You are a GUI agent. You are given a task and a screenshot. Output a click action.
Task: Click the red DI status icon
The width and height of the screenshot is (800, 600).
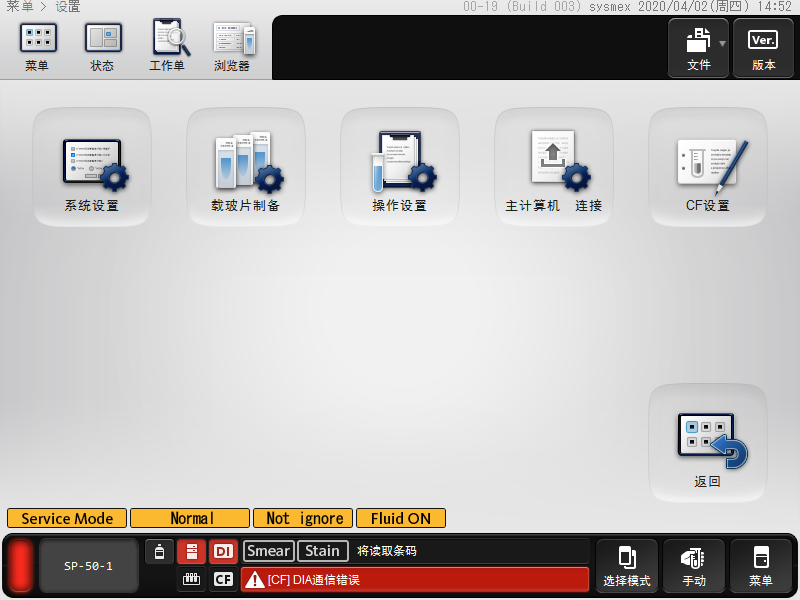(223, 551)
